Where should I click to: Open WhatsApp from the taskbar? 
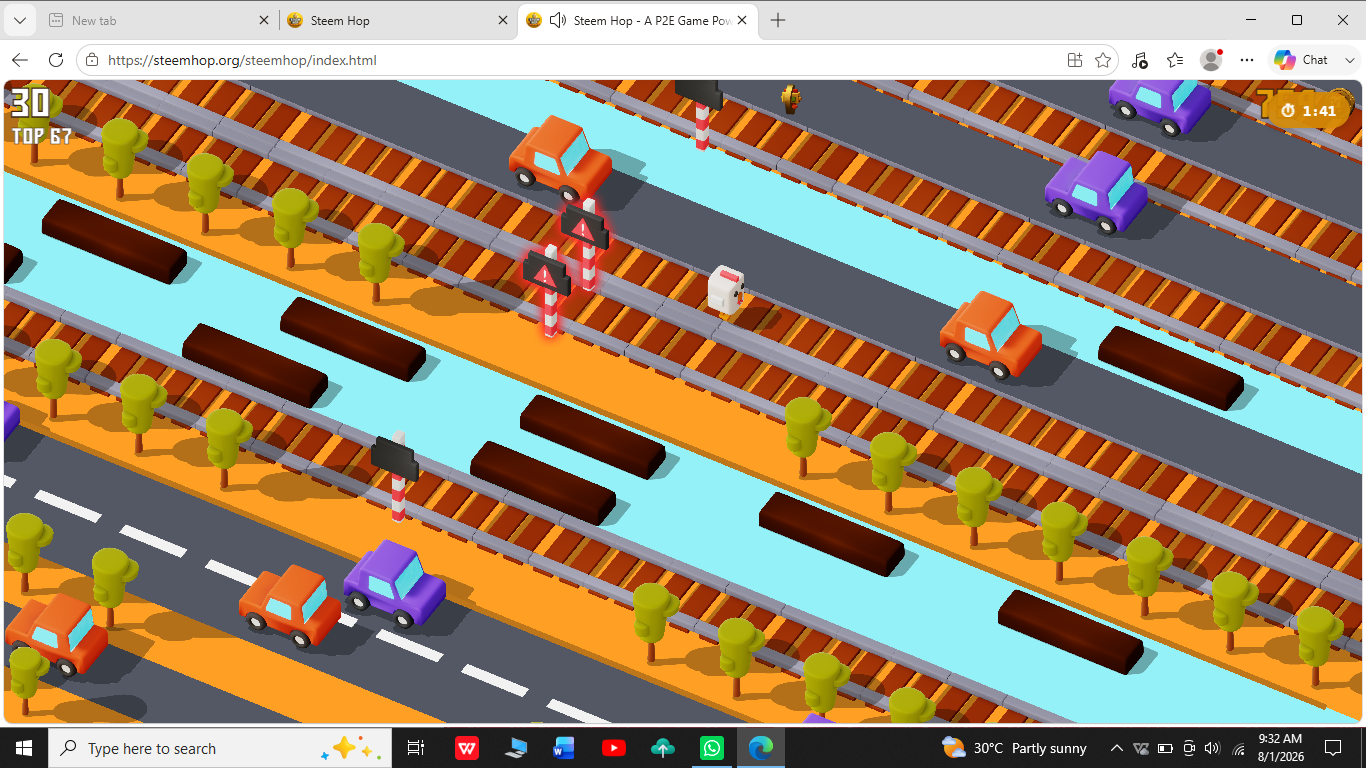point(712,748)
